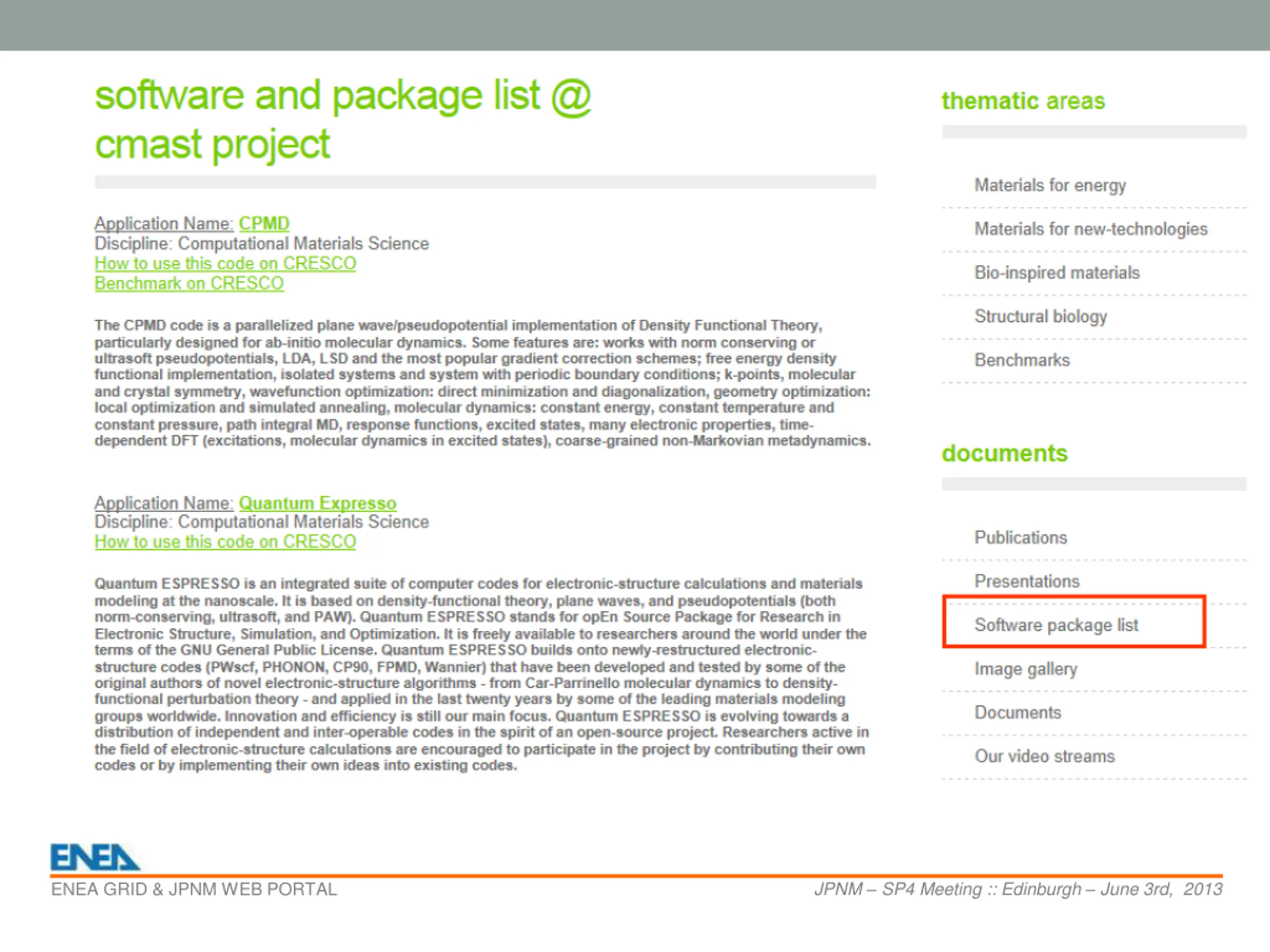This screenshot has width=1270, height=952.
Task: Click the Quantum ESPRESSO description paragraph
Action: click(482, 675)
